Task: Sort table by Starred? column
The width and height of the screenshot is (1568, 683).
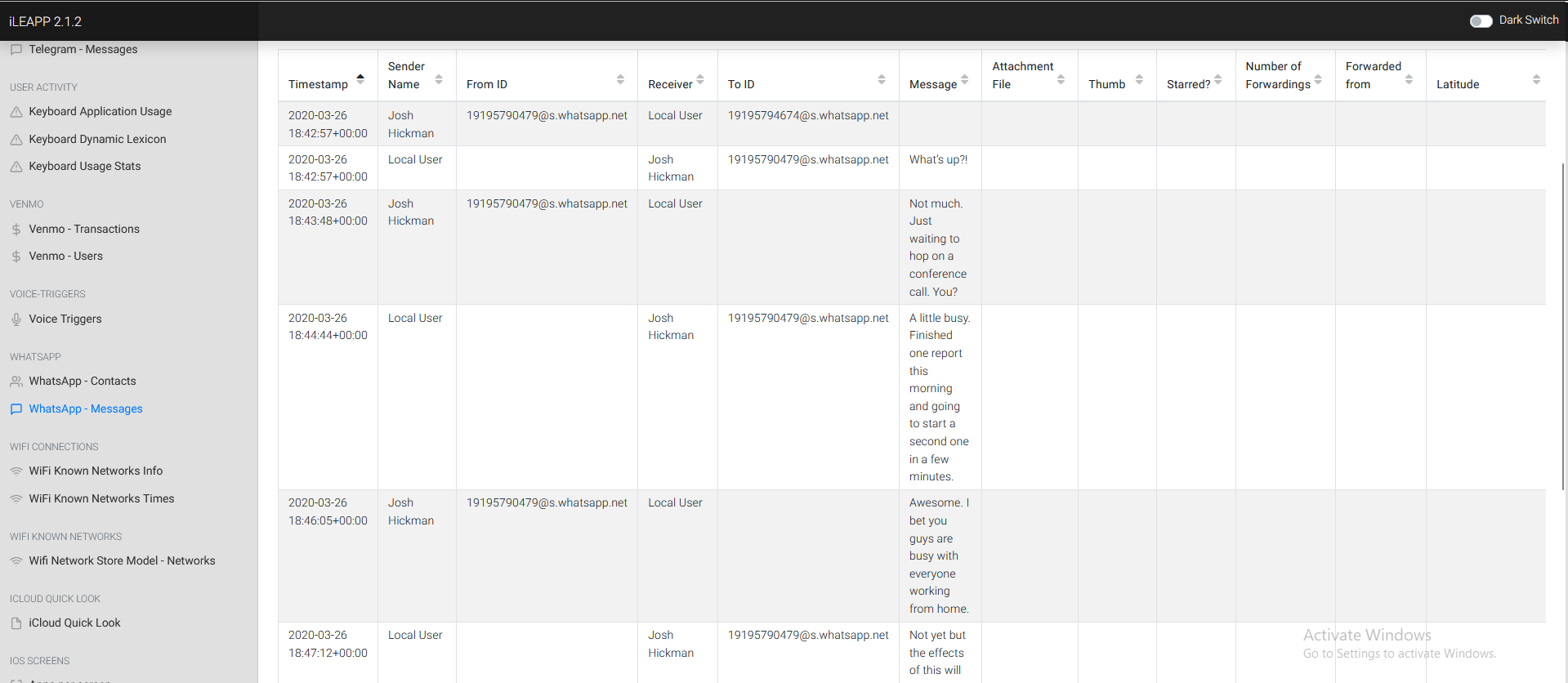Action: [x=1195, y=76]
